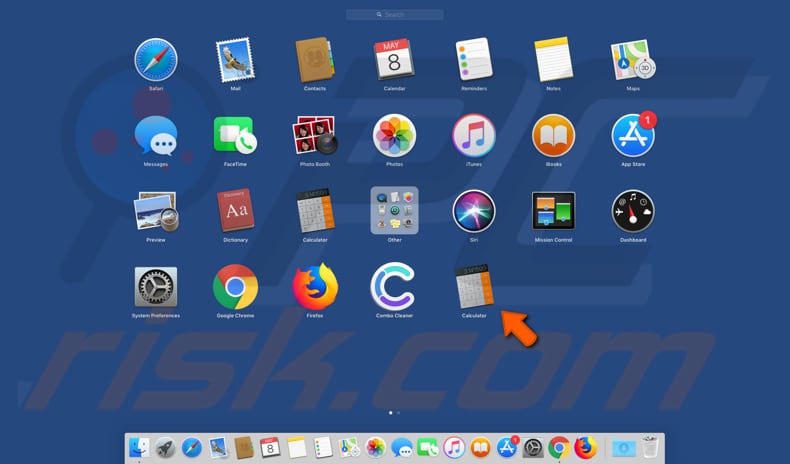
Task: Open iTunes from the Launchpad grid
Action: [474, 135]
